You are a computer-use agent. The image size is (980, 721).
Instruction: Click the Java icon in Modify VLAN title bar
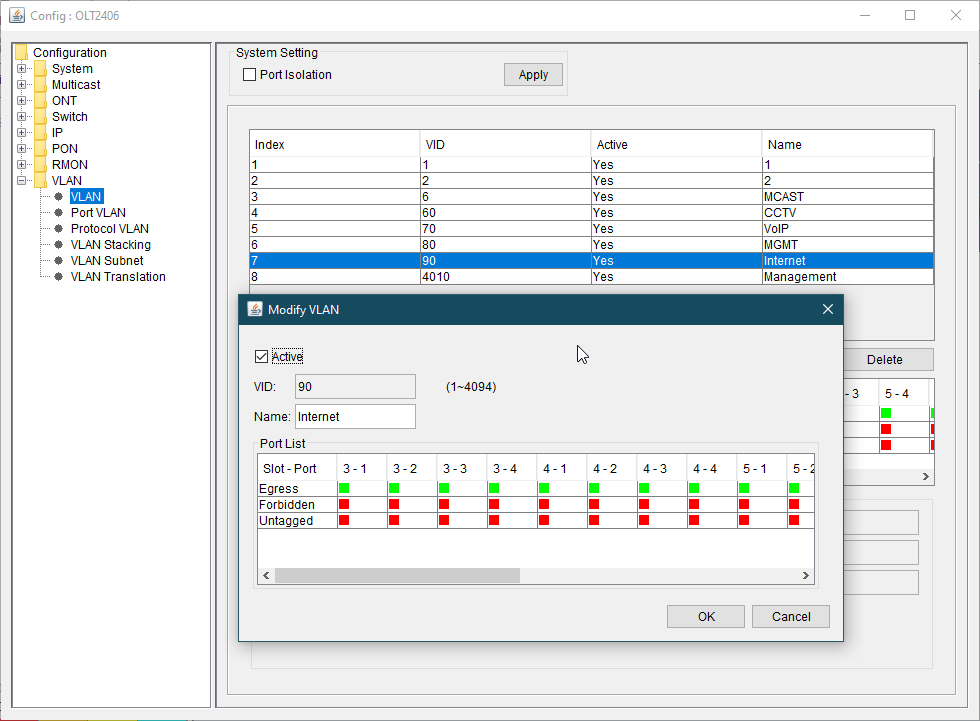pos(255,309)
